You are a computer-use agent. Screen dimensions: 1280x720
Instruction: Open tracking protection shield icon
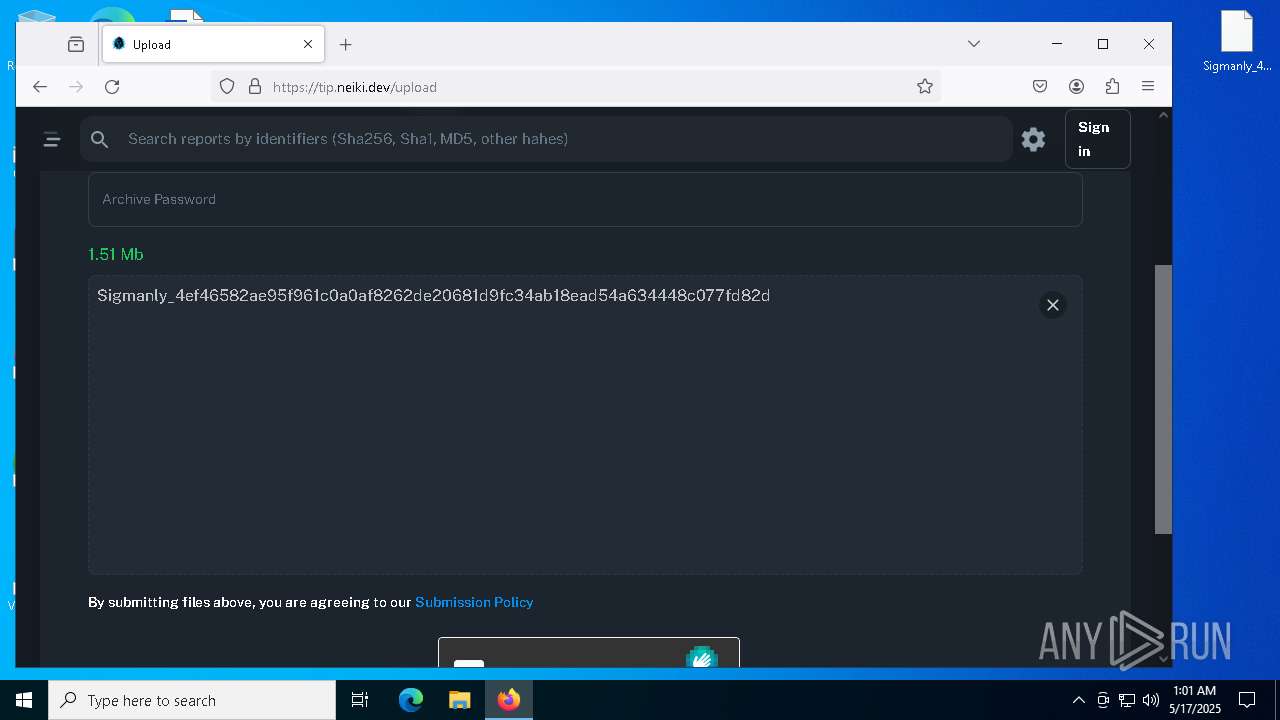227,87
